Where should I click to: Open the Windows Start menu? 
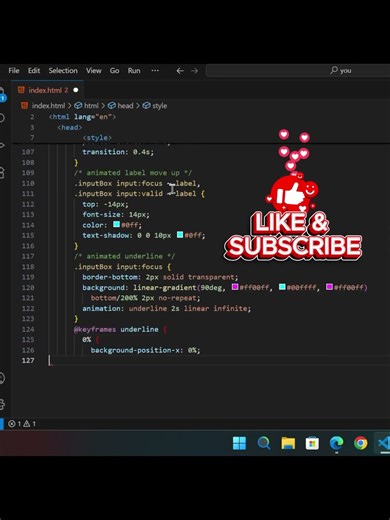(239, 443)
